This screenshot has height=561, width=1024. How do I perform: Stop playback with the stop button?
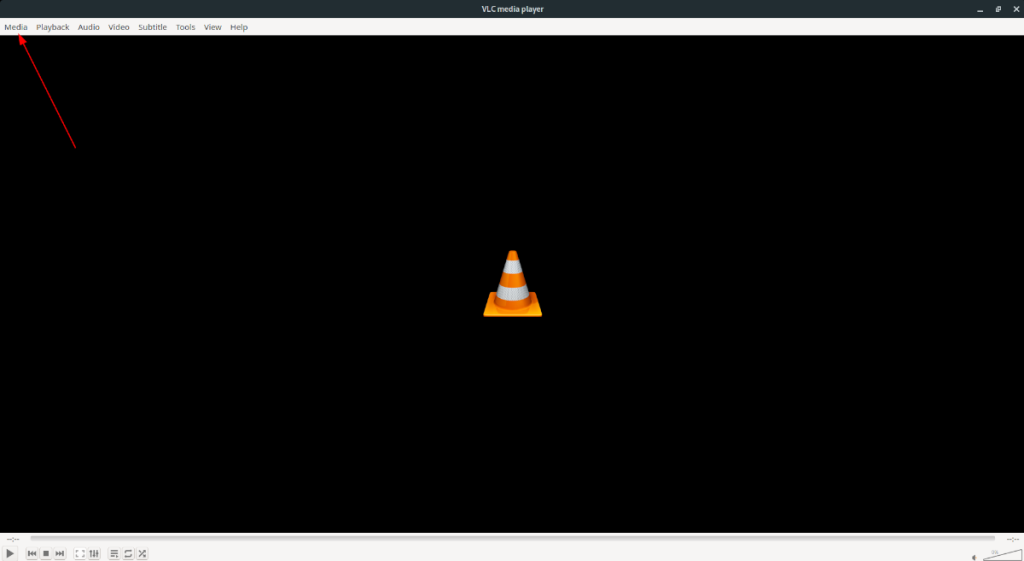(46, 553)
